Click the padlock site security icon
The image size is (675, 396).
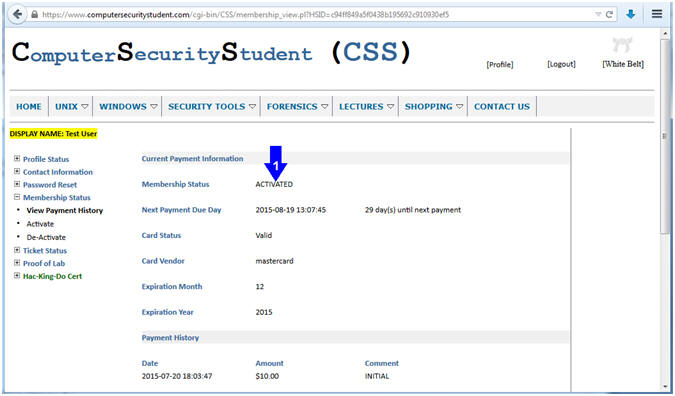34,14
